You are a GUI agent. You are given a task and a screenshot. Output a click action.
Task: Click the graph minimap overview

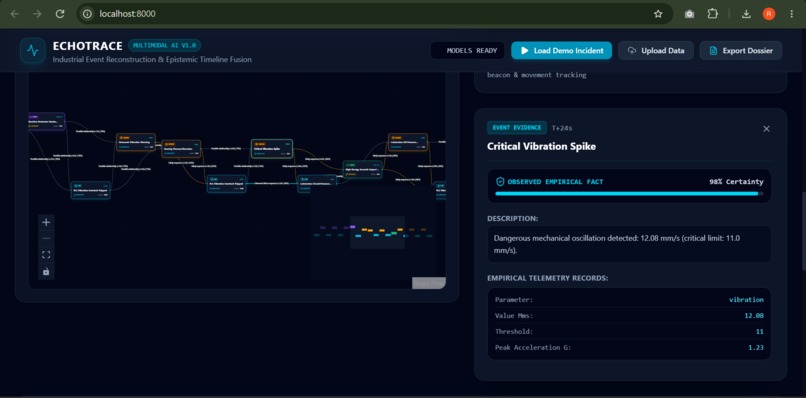[x=373, y=233]
